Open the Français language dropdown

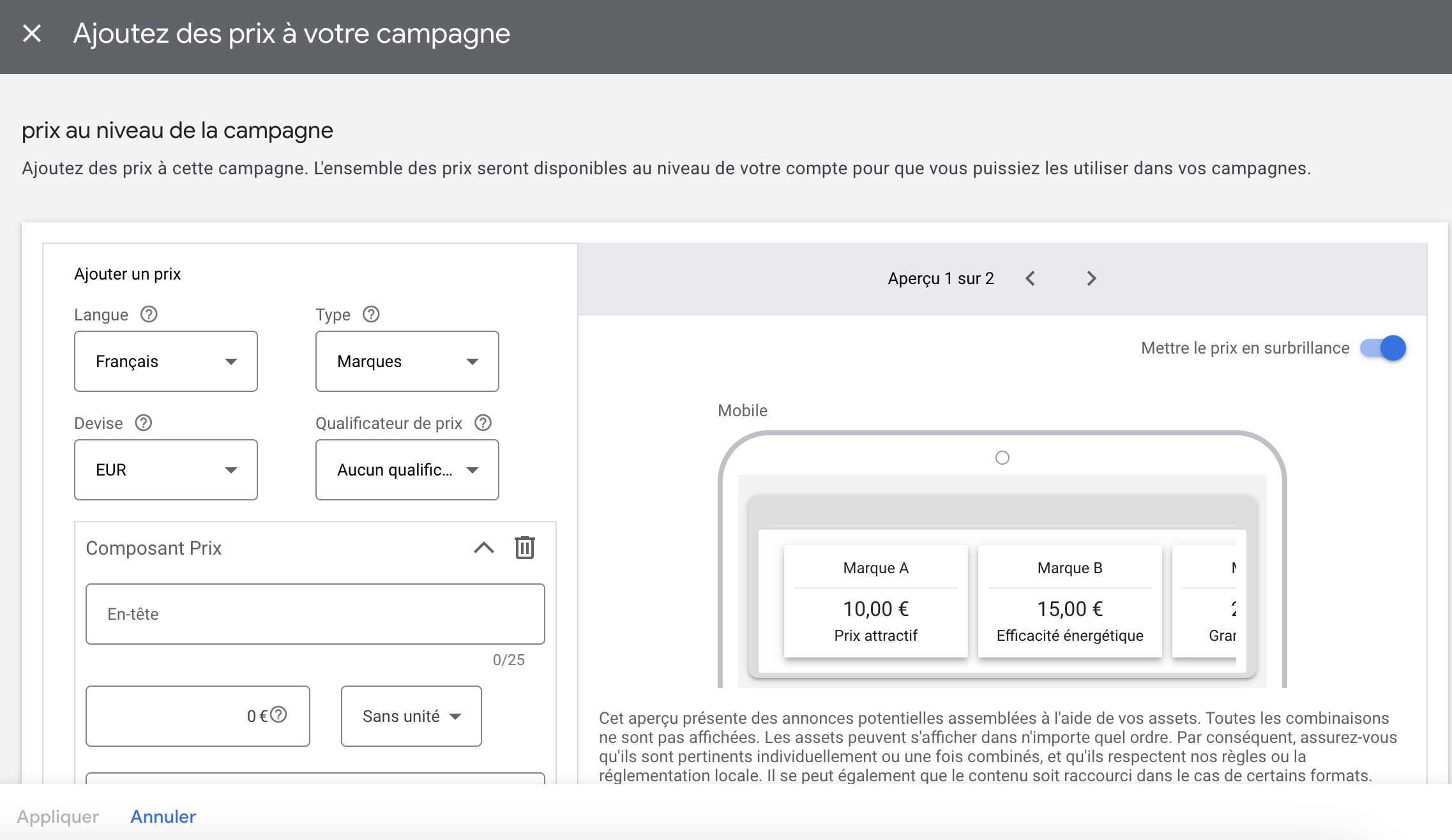point(166,361)
